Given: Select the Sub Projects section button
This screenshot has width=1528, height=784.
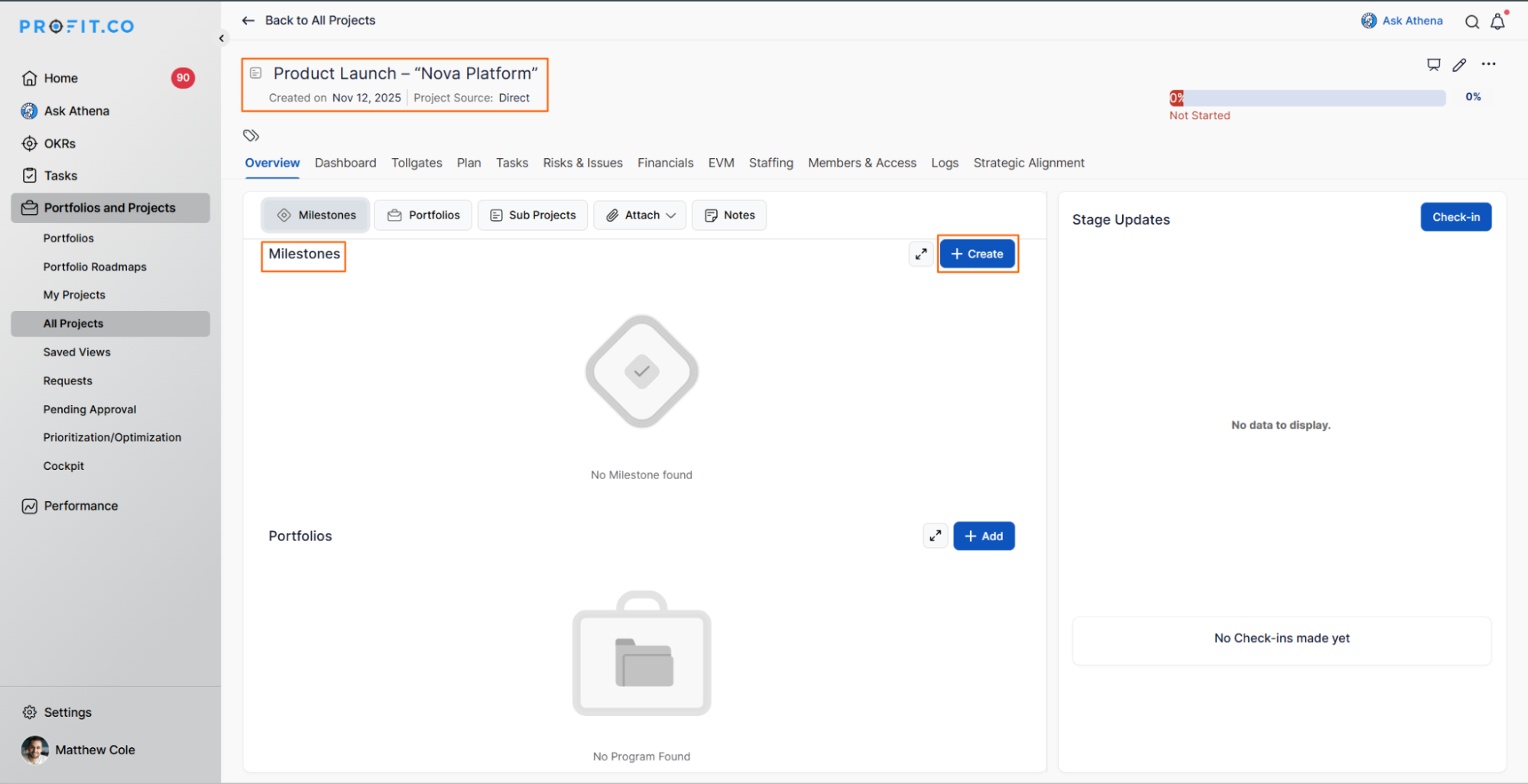Looking at the screenshot, I should coord(533,215).
